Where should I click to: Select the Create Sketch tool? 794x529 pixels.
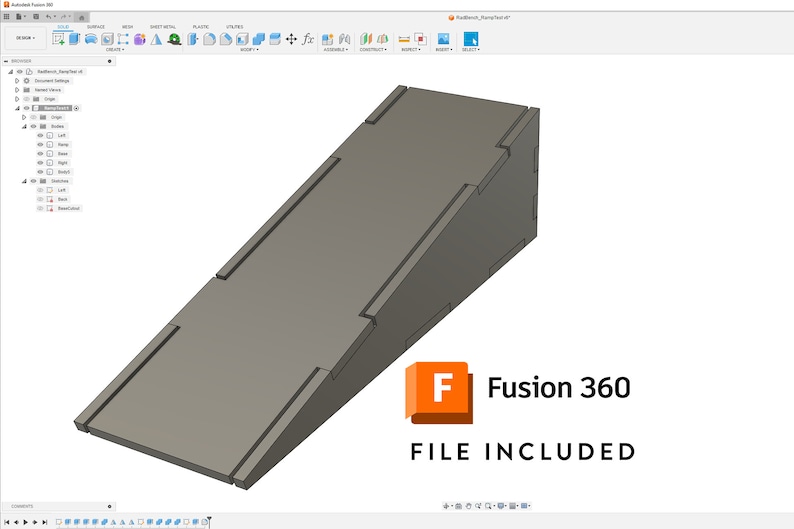(58, 39)
